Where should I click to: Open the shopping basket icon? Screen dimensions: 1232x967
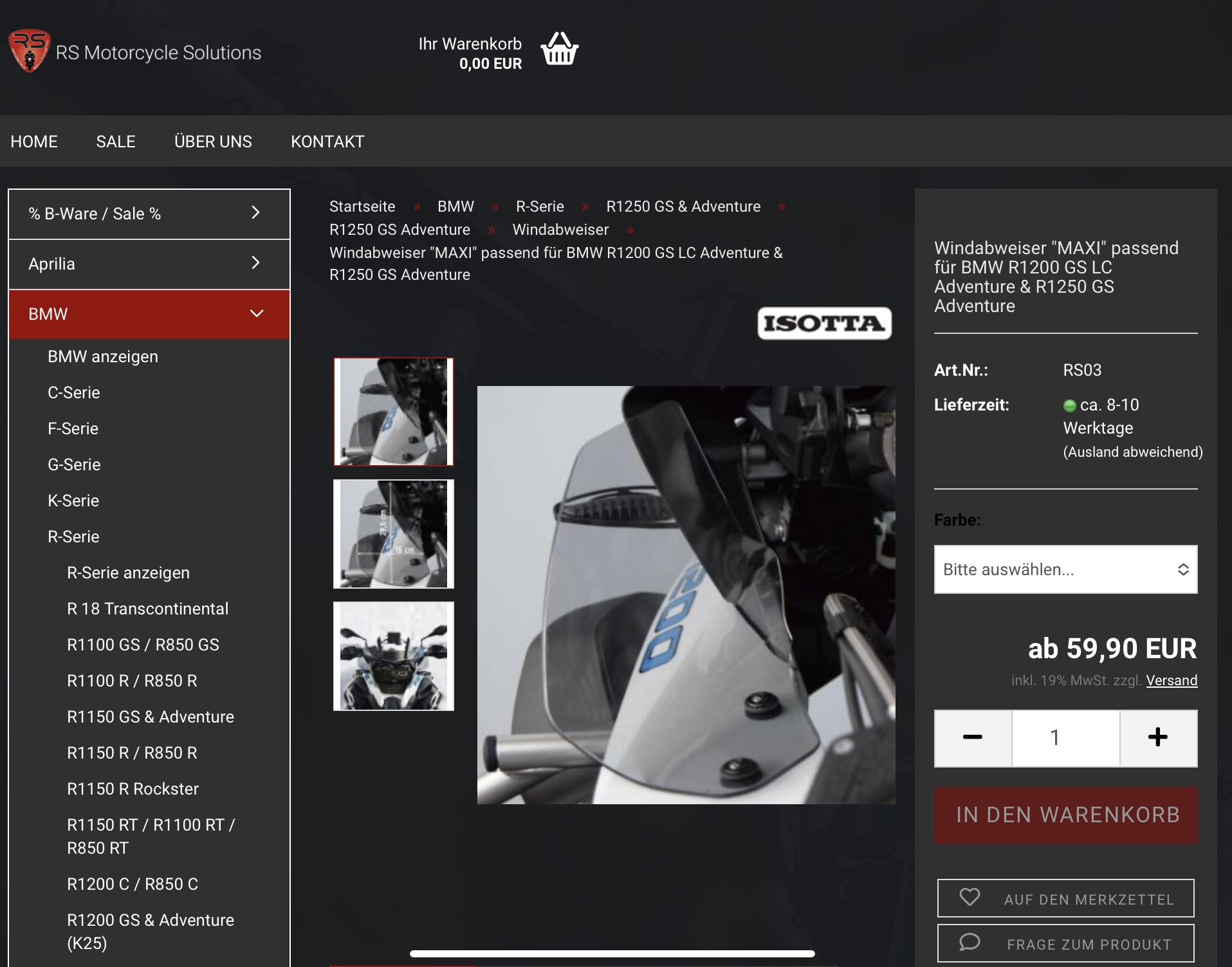pyautogui.click(x=559, y=49)
